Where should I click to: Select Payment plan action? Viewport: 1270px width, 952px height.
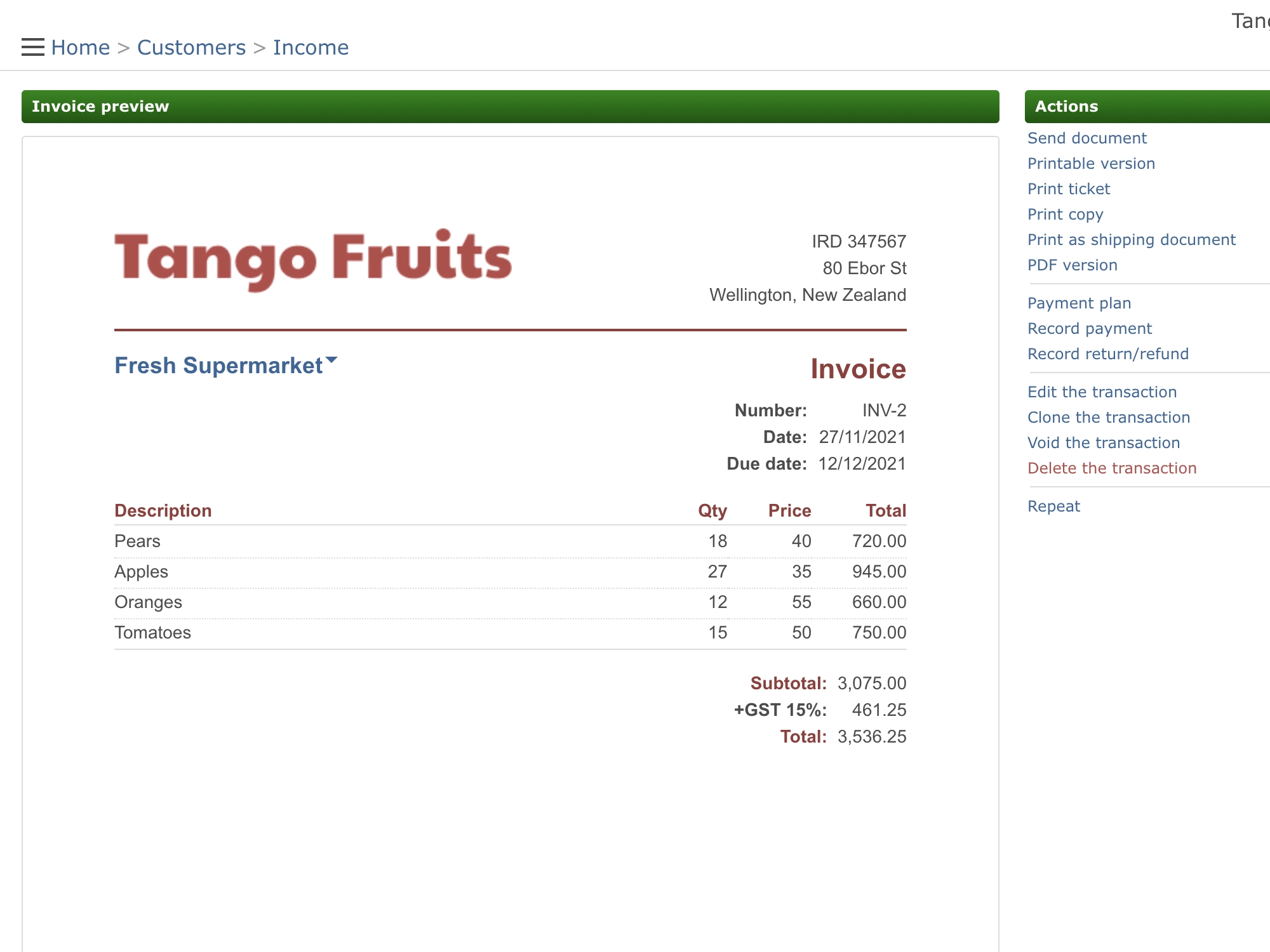tap(1079, 302)
